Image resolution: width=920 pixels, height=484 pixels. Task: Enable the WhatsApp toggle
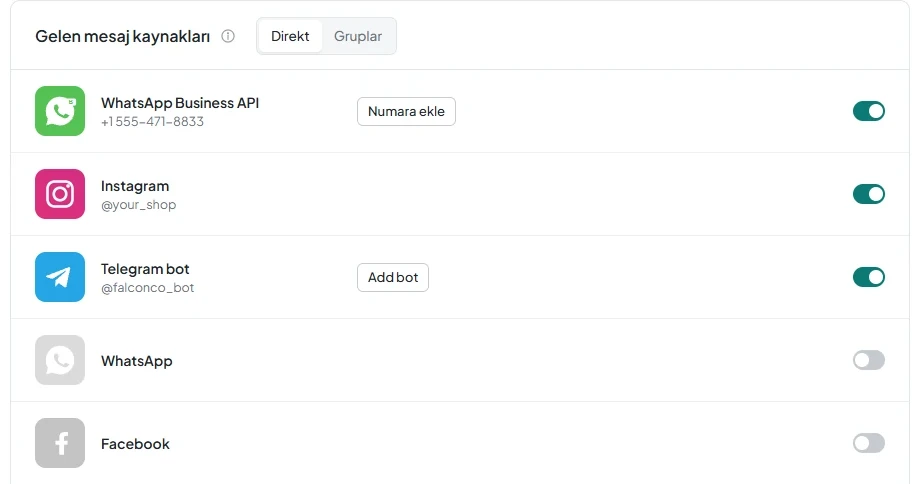[868, 360]
